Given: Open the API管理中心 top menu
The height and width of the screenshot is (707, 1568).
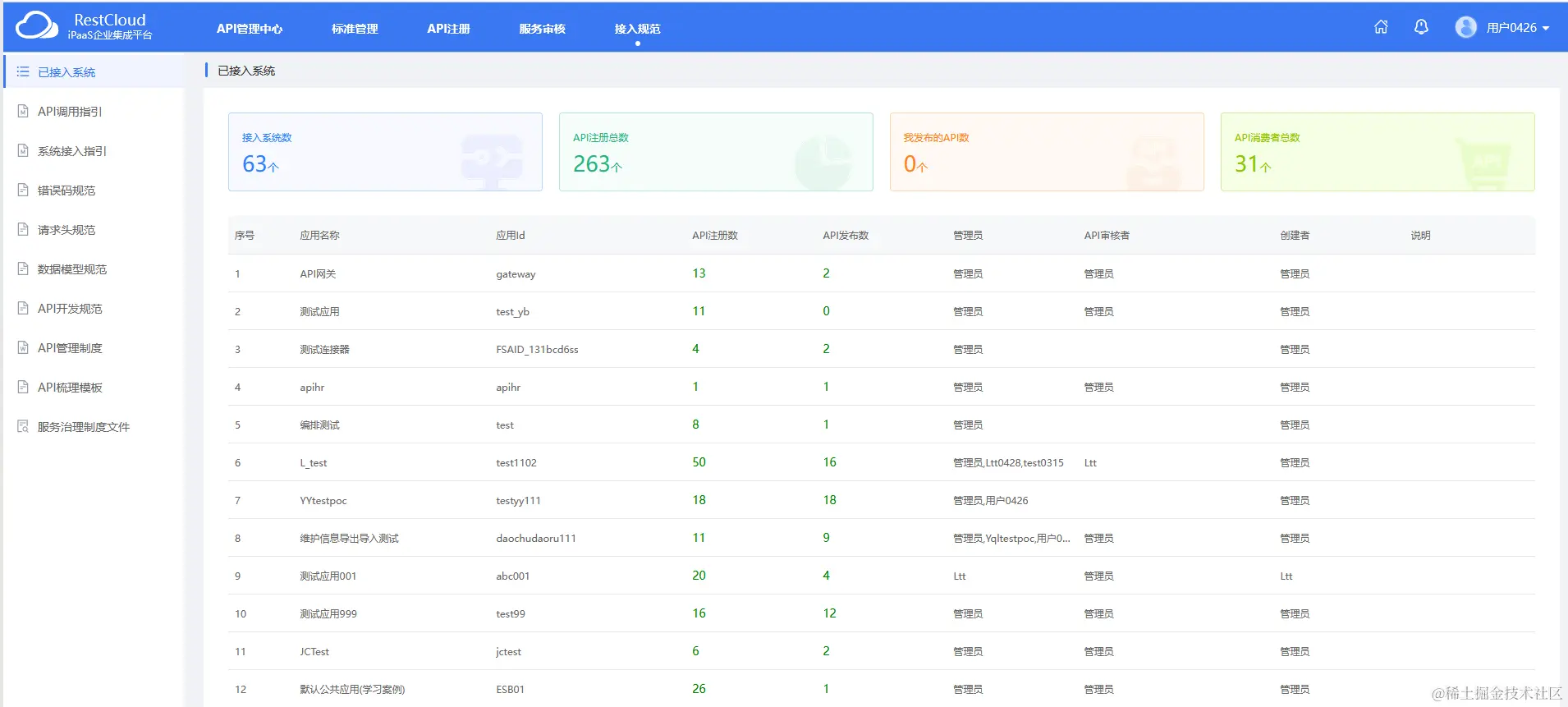Looking at the screenshot, I should click(250, 29).
